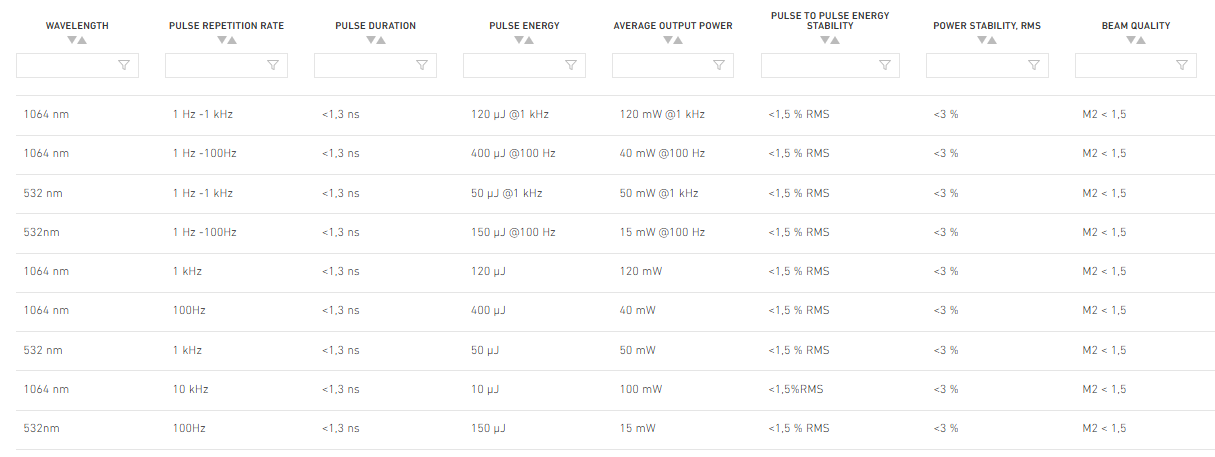
Task: Sort Pulse Repetition Rate ascending arrow
Action: coord(232,40)
